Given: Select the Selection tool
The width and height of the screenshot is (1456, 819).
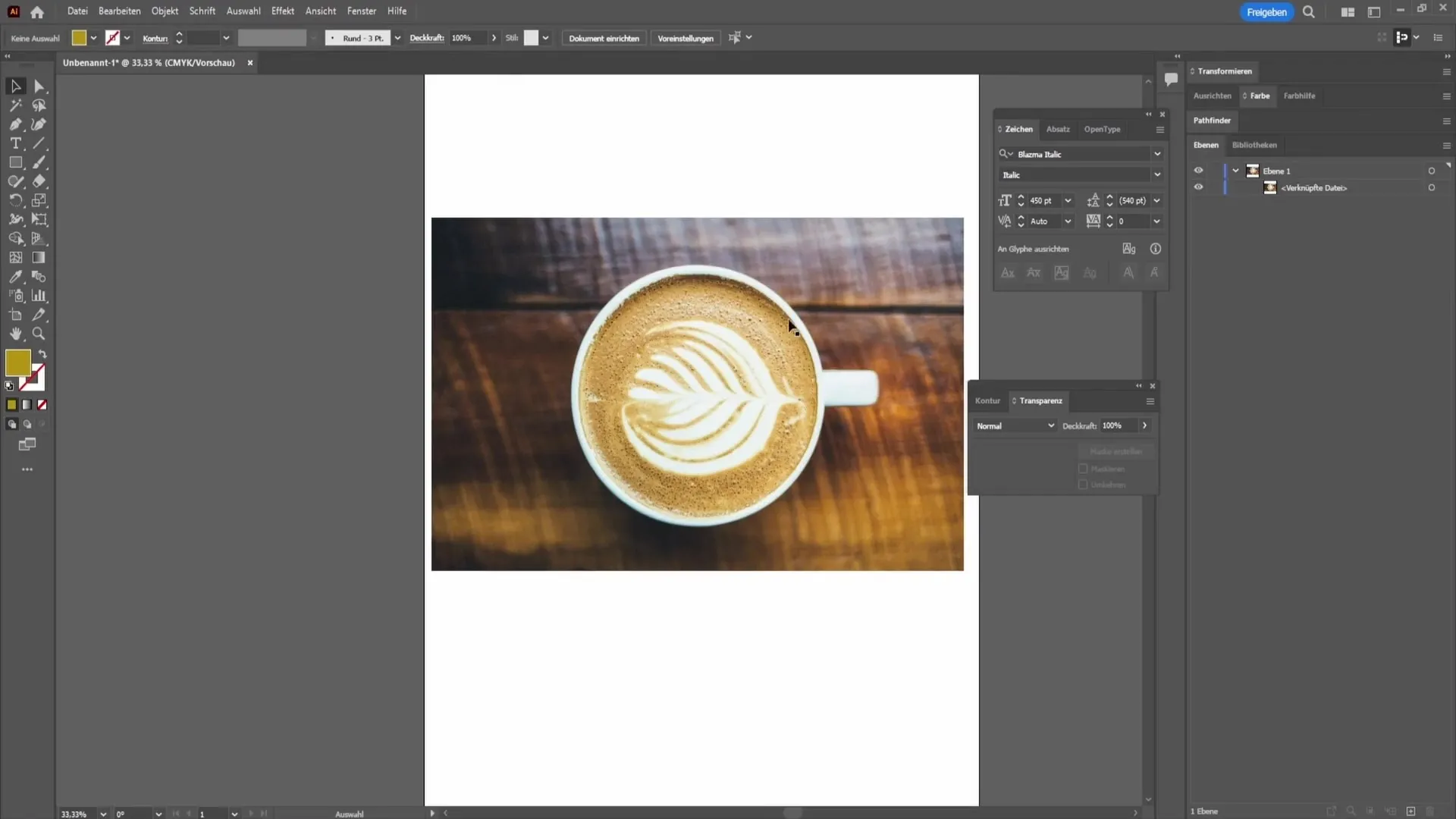Looking at the screenshot, I should [x=15, y=85].
